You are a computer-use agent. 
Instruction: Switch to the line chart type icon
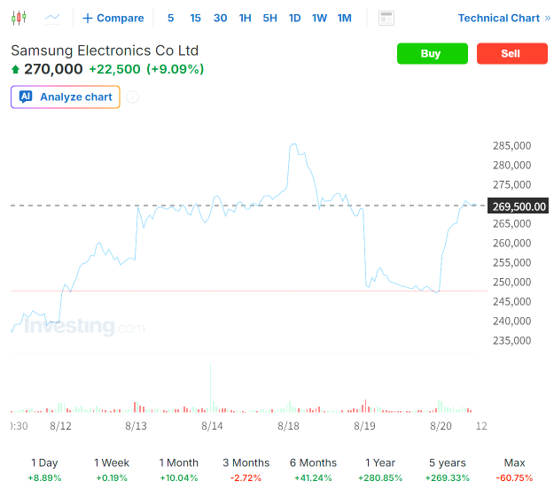click(52, 18)
